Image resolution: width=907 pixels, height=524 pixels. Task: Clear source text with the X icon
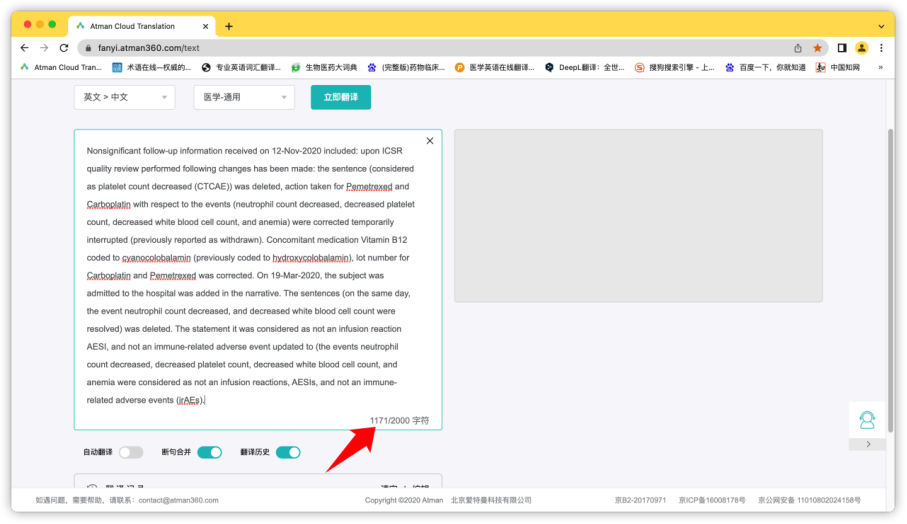[x=430, y=141]
